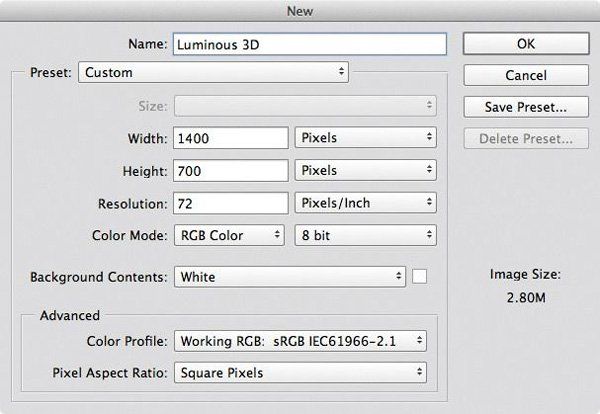Open the Color Profile dropdown
Screen dimensions: 600x414
(x=300, y=341)
